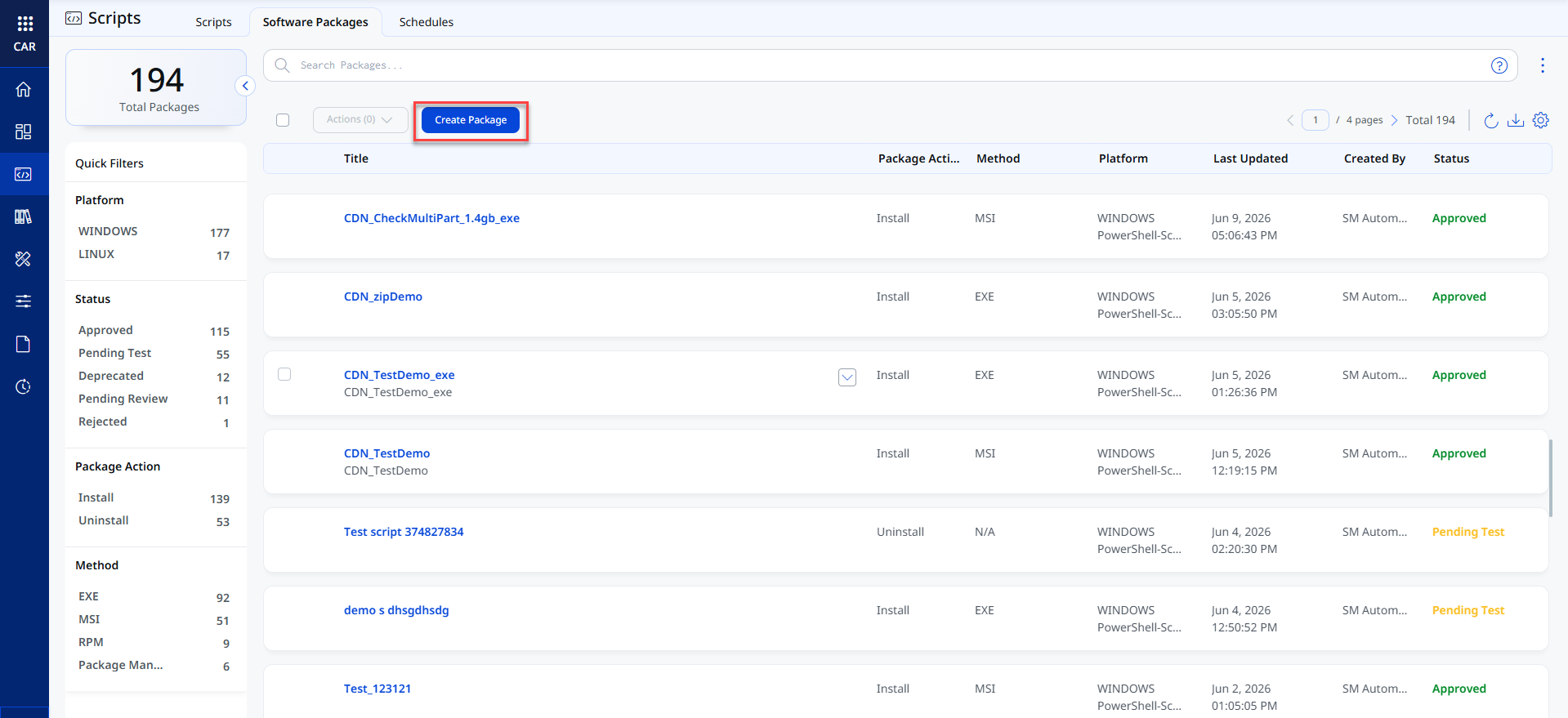Open the CDN_zipDemo package
Viewport: 1568px width, 718px height.
(383, 297)
